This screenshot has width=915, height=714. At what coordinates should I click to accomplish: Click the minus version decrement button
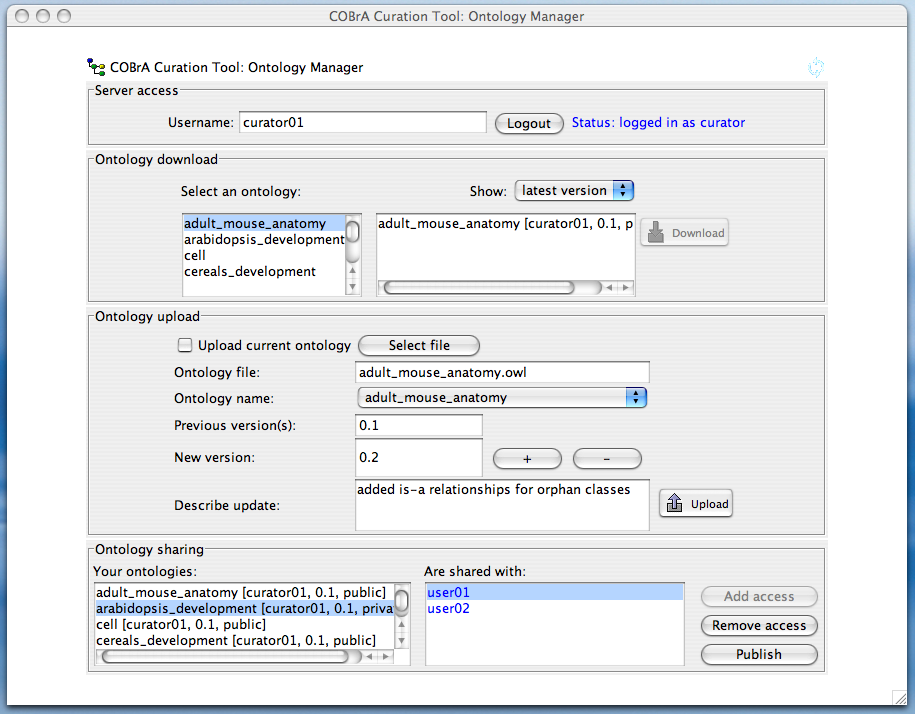click(x=606, y=459)
